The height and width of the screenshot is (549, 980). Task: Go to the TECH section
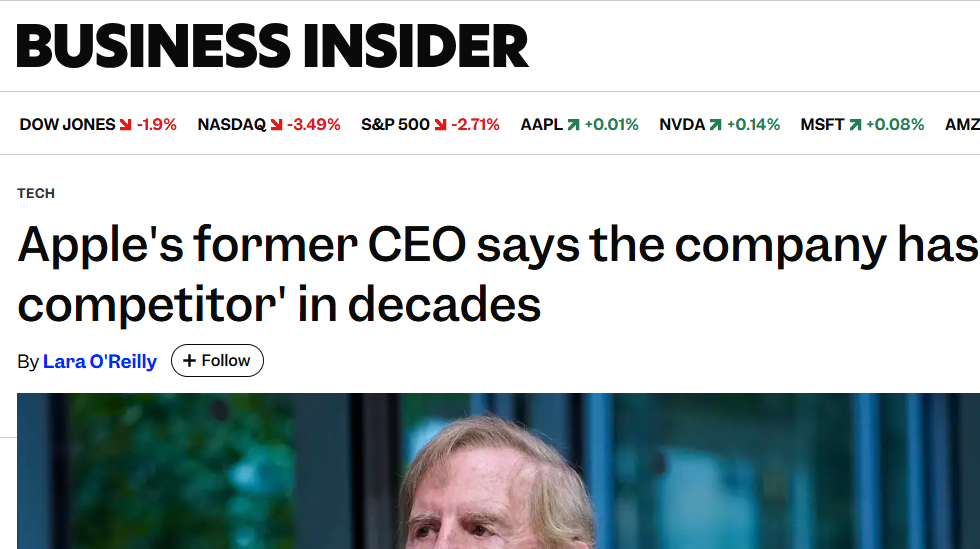pos(36,193)
